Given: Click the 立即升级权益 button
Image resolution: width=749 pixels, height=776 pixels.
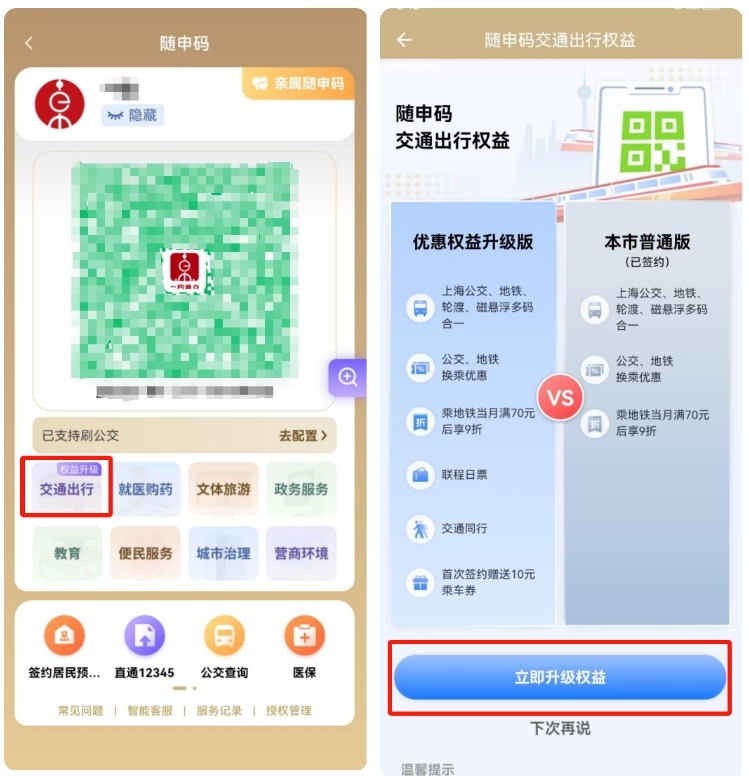Looking at the screenshot, I should pos(560,677).
